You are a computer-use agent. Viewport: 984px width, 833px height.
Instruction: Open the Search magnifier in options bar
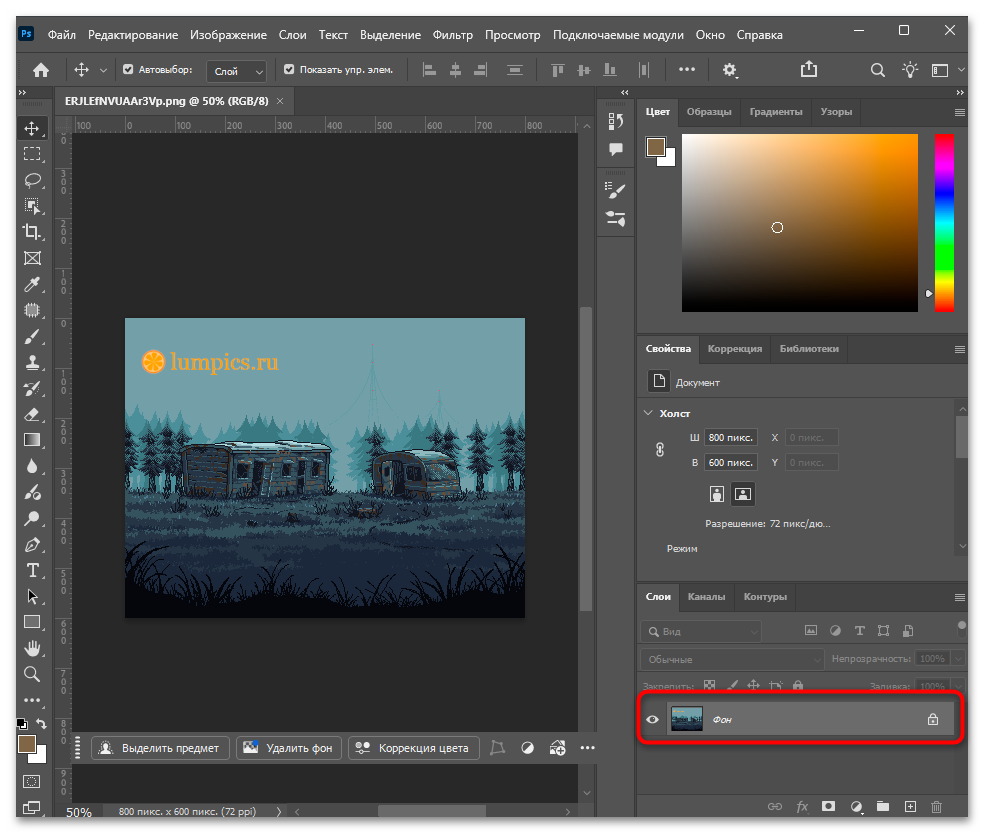pyautogui.click(x=878, y=70)
